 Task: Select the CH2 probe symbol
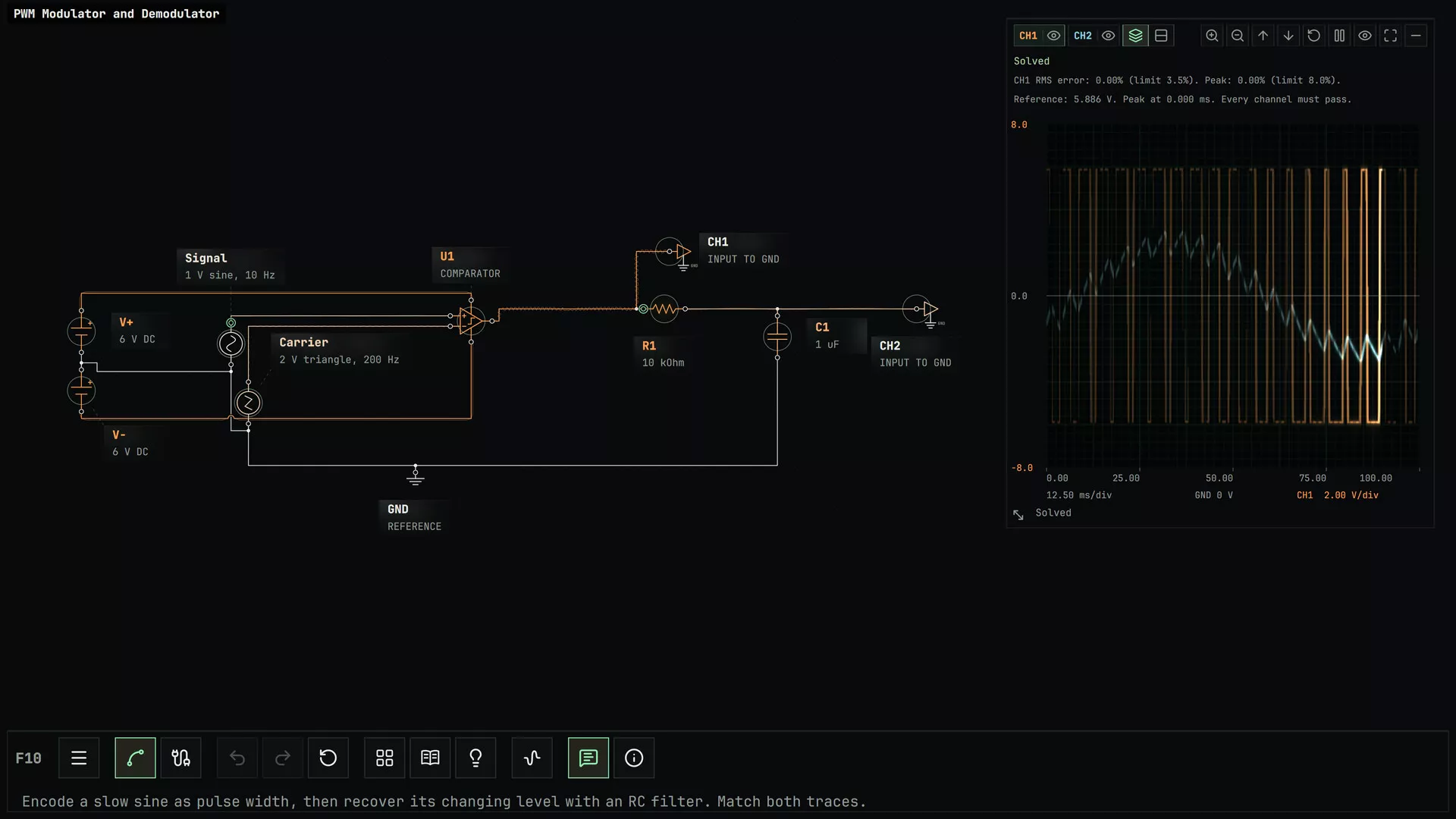(x=922, y=309)
